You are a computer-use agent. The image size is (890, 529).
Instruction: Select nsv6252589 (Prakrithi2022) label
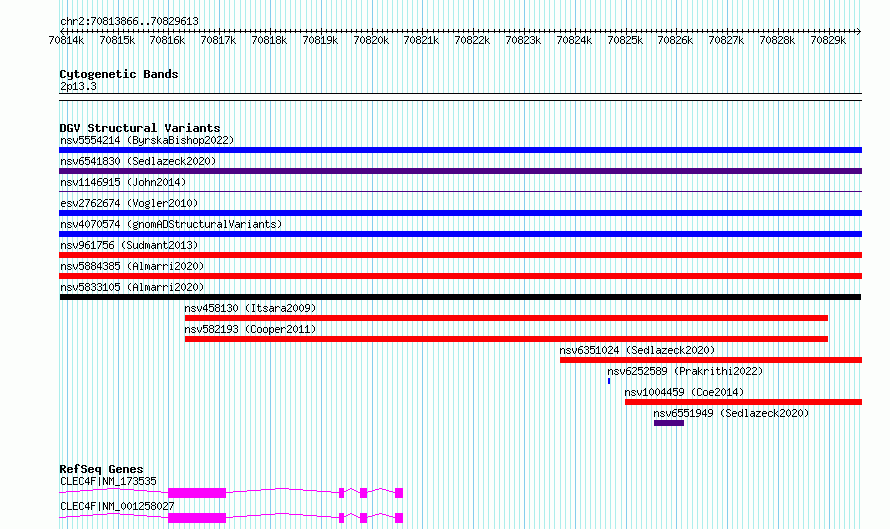685,371
